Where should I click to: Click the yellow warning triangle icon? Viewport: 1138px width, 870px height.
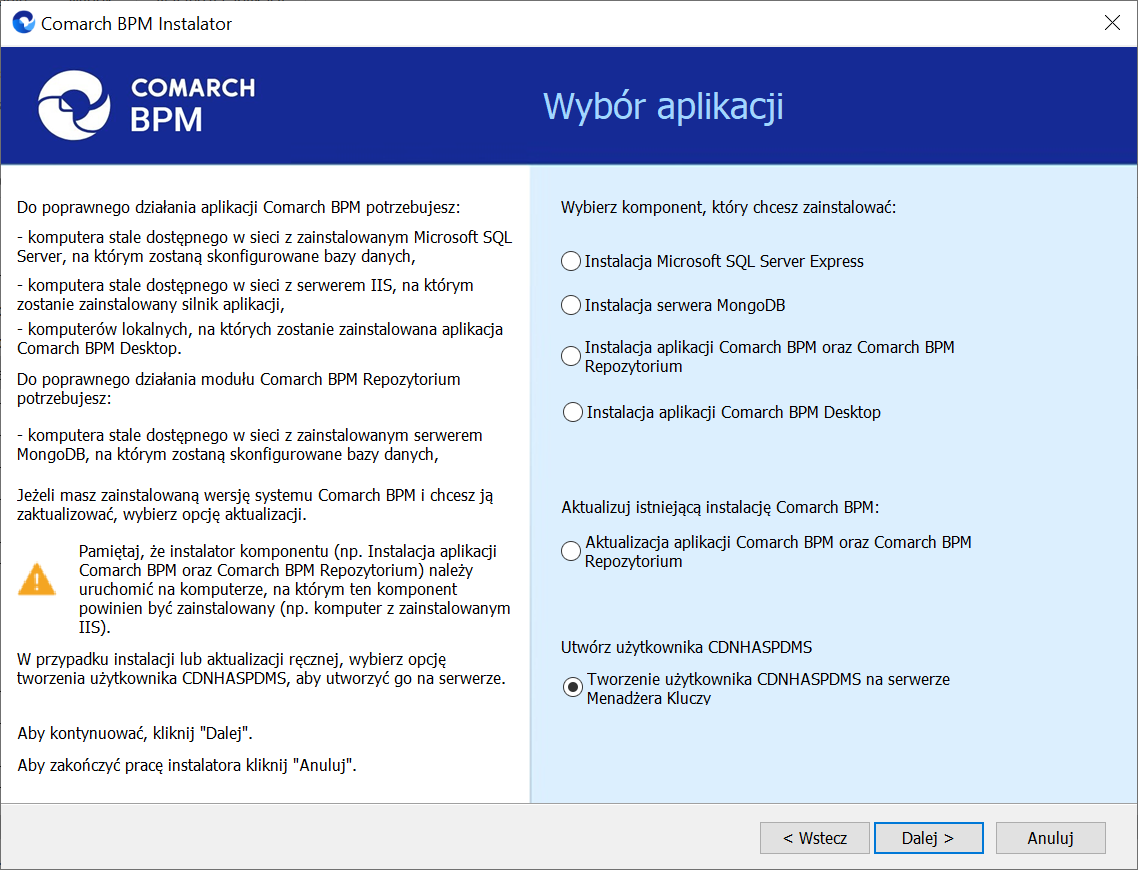36,579
